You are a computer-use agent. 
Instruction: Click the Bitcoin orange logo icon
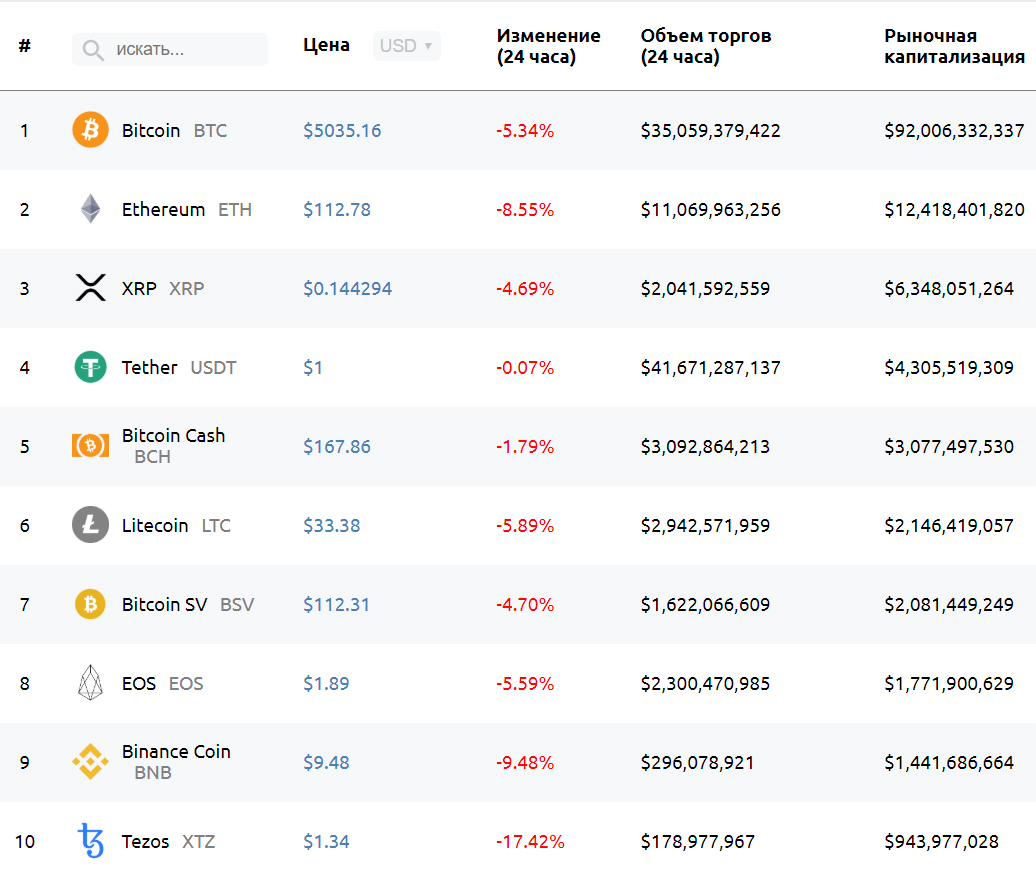(90, 130)
